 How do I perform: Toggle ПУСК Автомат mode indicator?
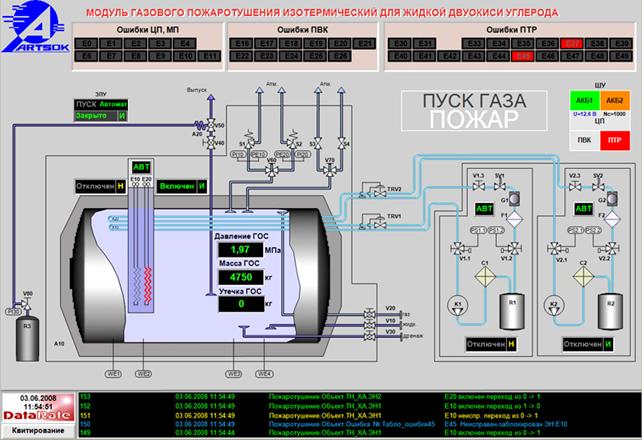pos(101,104)
